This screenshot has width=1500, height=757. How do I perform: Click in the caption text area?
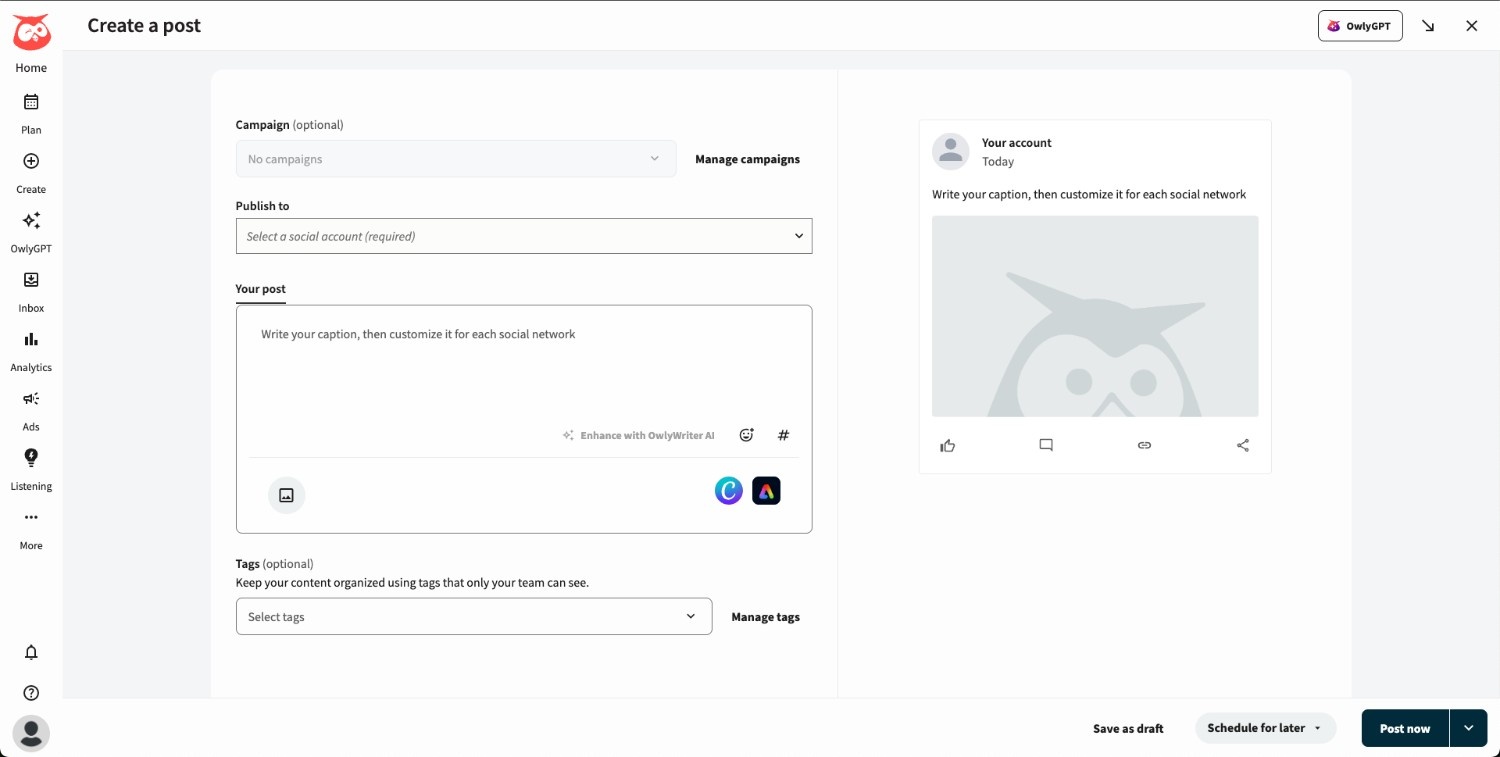(x=524, y=366)
